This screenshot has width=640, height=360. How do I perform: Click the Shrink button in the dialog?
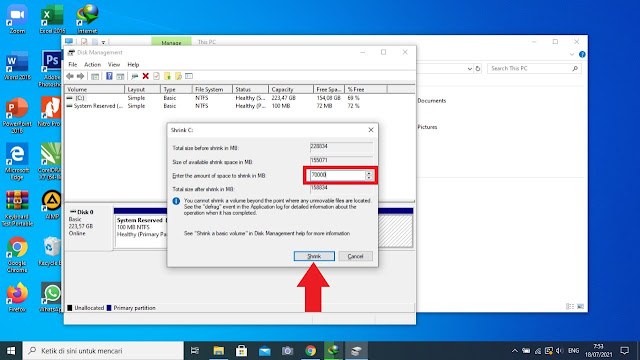pos(314,256)
